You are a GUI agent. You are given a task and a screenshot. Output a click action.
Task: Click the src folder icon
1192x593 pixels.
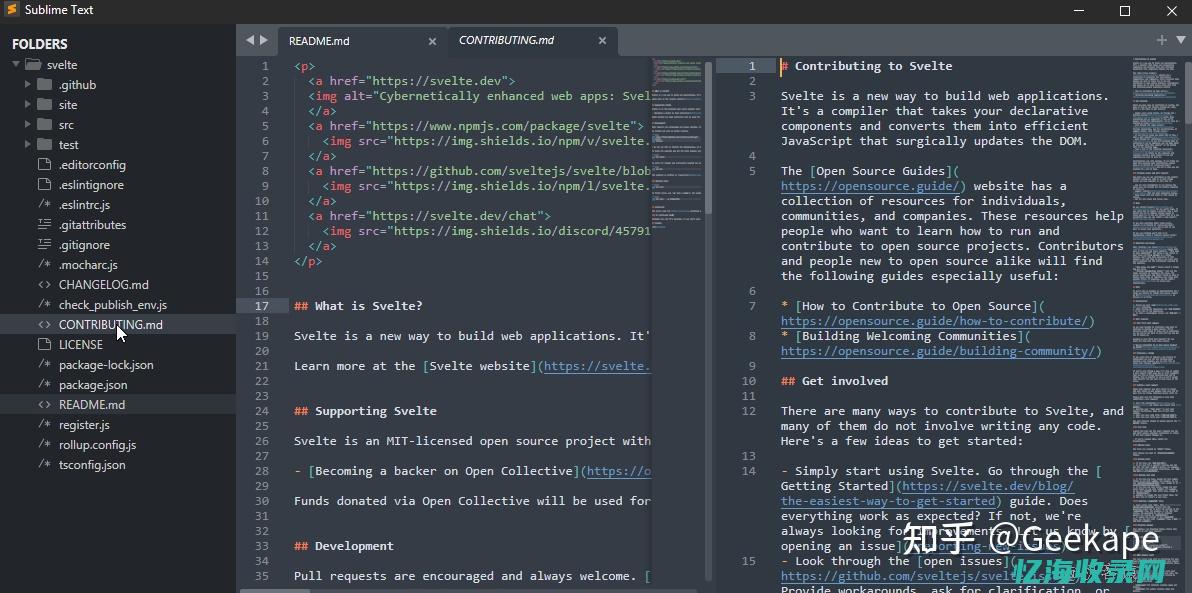click(x=45, y=124)
